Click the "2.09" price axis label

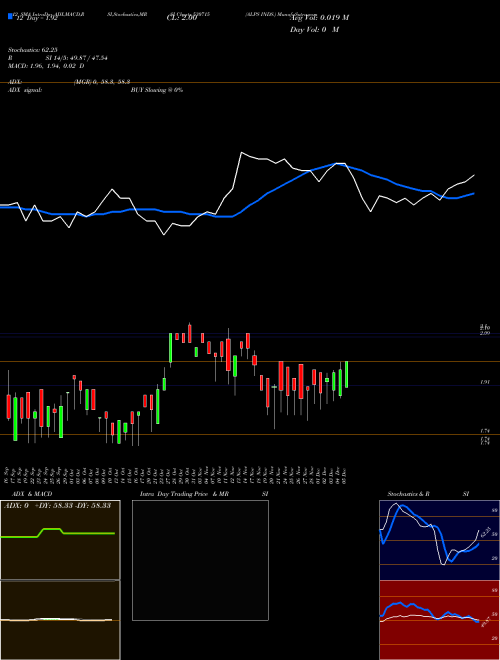tap(485, 333)
